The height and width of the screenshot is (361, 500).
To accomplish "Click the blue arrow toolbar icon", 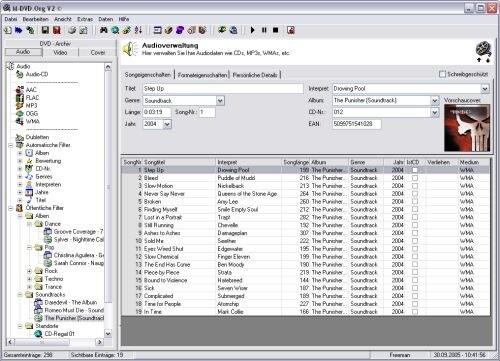I will (19, 30).
